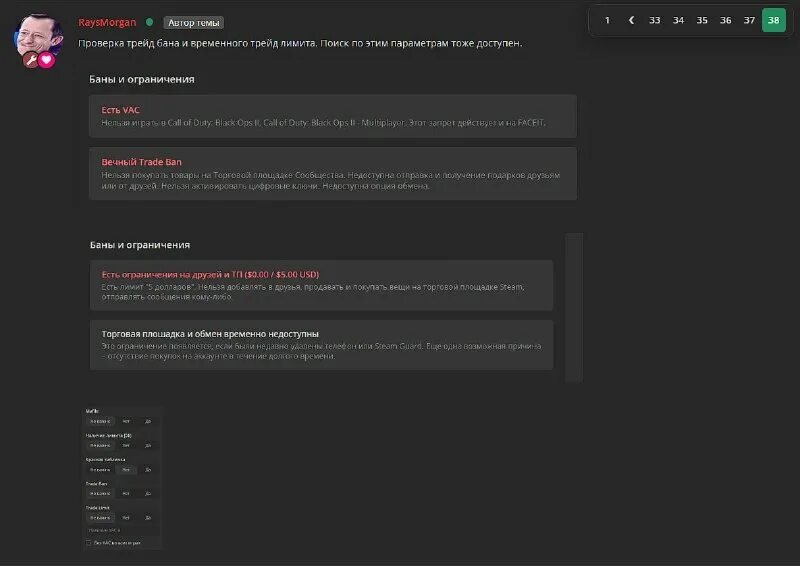Click the red "Вечный Trade Ban" title
Screen dimensions: 800x566
tap(141, 162)
